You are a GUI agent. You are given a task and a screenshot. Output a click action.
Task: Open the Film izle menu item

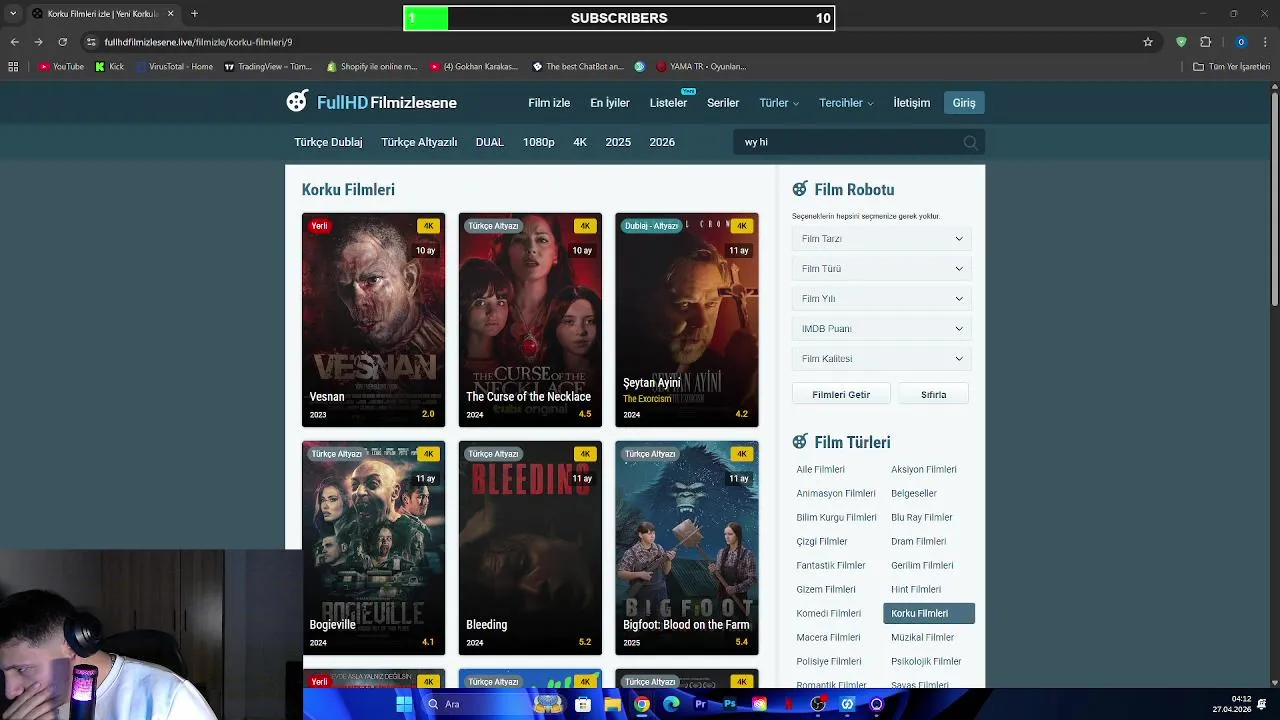pos(549,103)
